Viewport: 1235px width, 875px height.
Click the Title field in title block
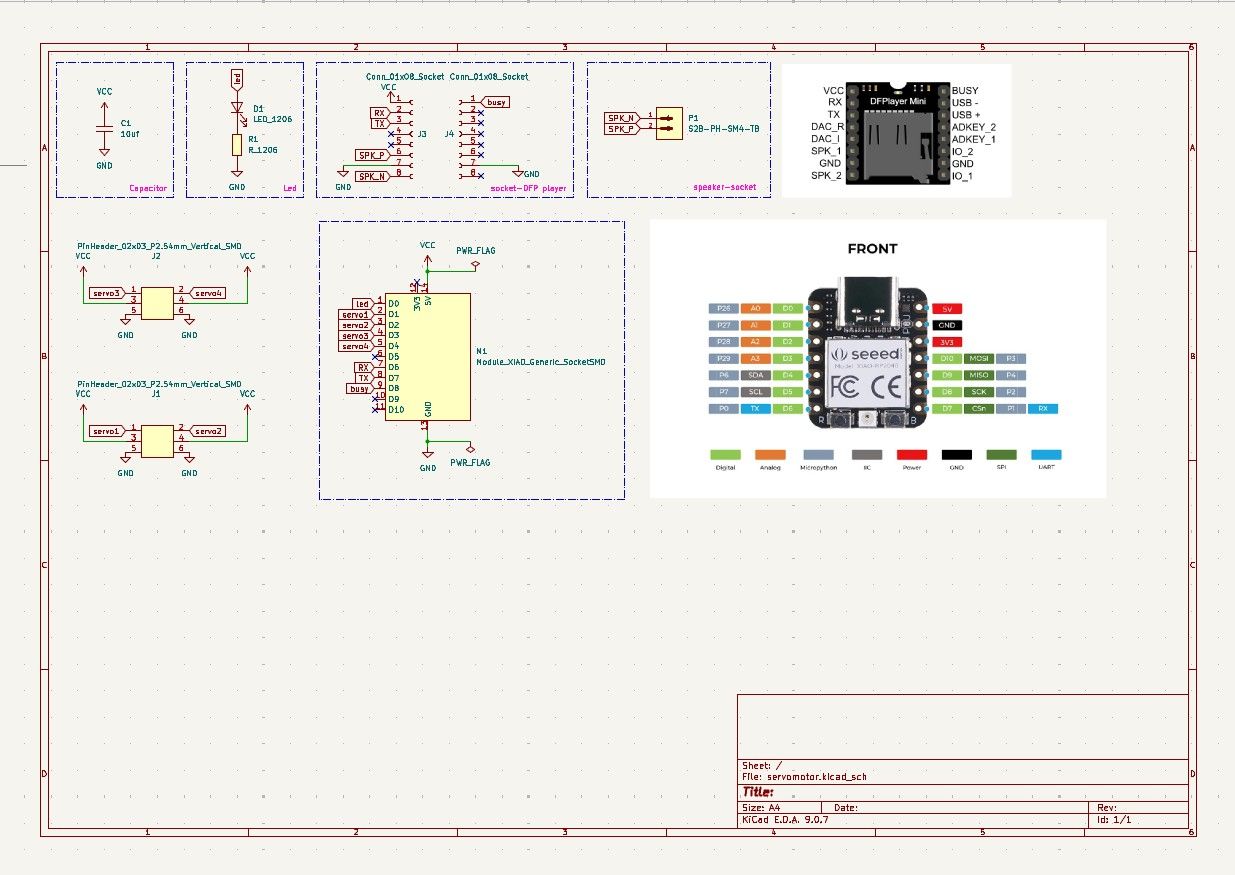pos(758,792)
